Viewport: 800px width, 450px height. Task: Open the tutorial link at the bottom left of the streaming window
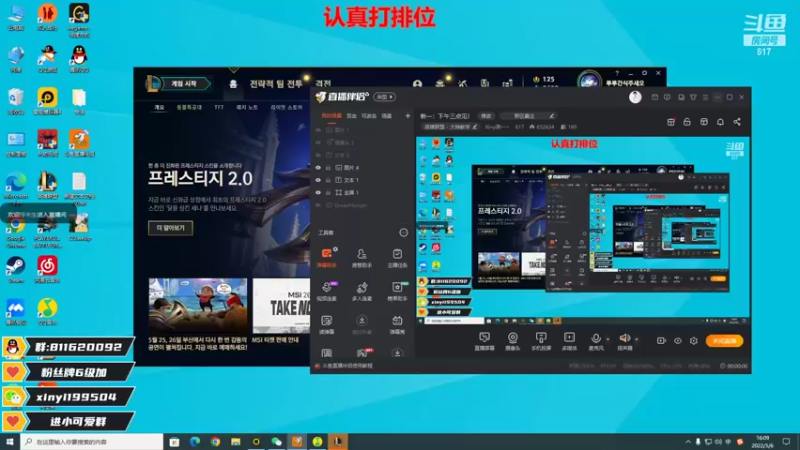[x=347, y=366]
